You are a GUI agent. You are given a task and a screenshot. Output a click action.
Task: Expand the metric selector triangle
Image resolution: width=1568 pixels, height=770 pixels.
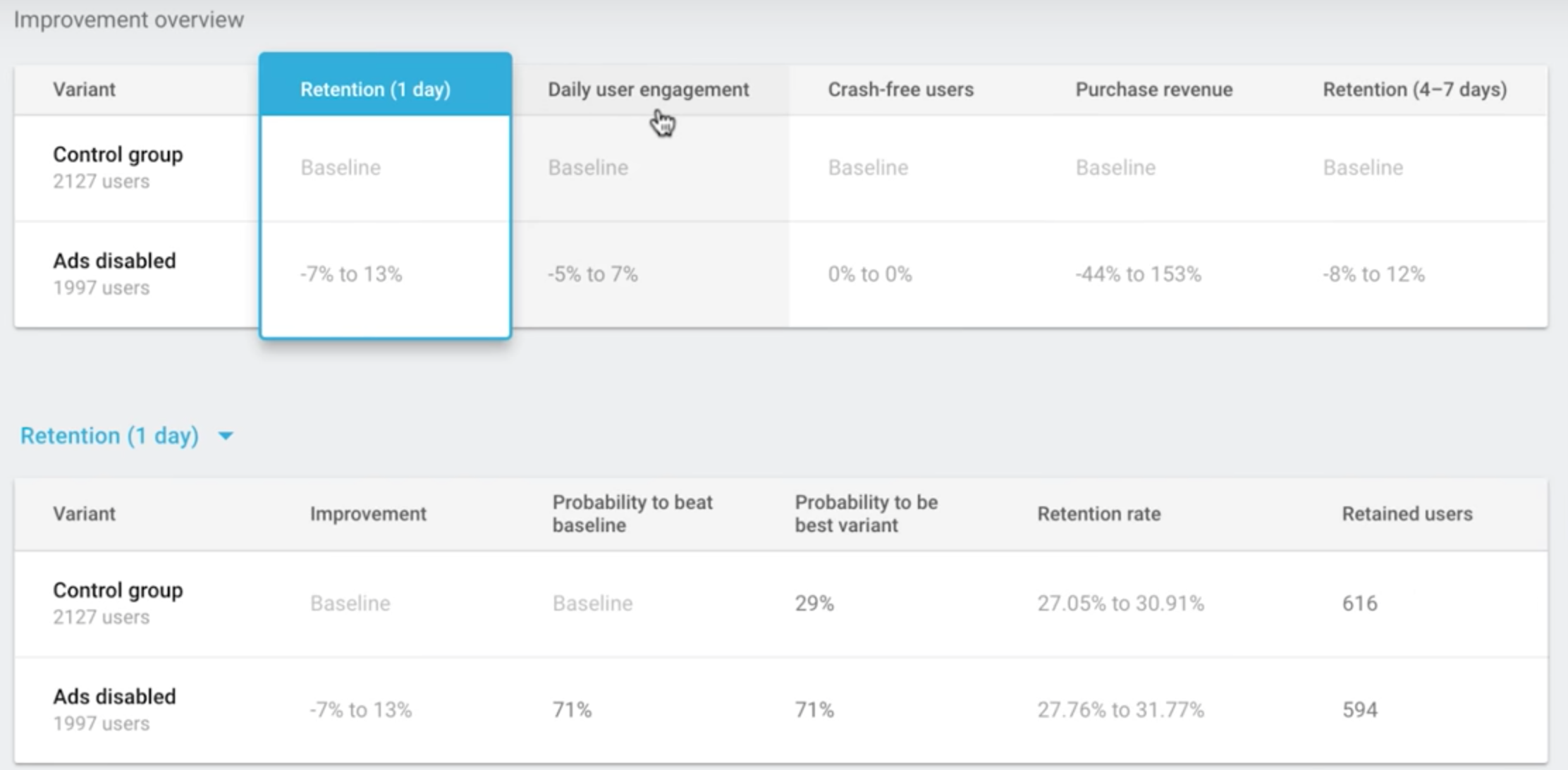point(226,437)
